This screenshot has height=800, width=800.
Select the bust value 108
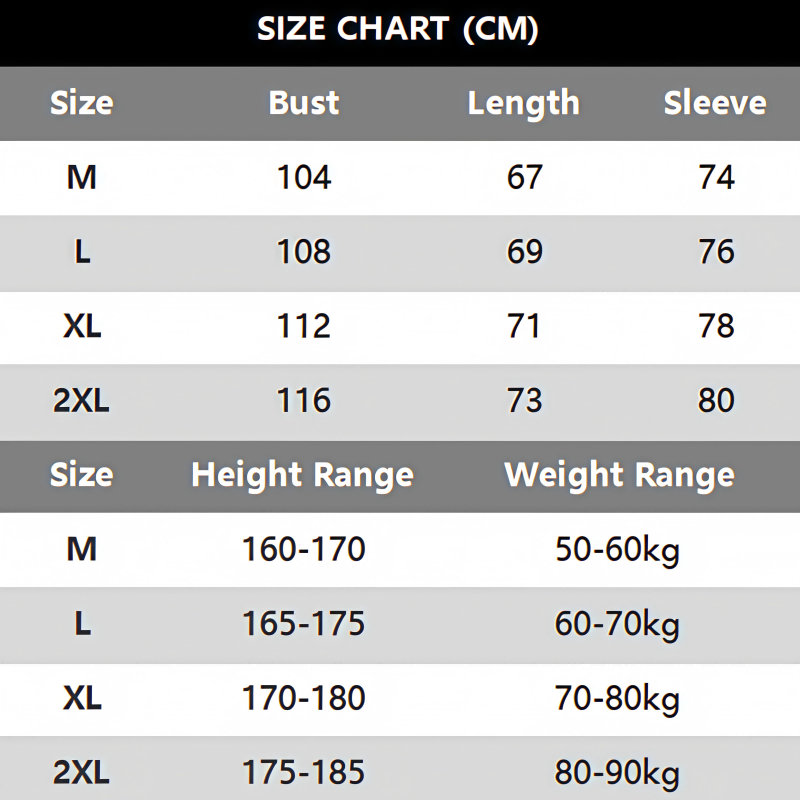point(304,252)
